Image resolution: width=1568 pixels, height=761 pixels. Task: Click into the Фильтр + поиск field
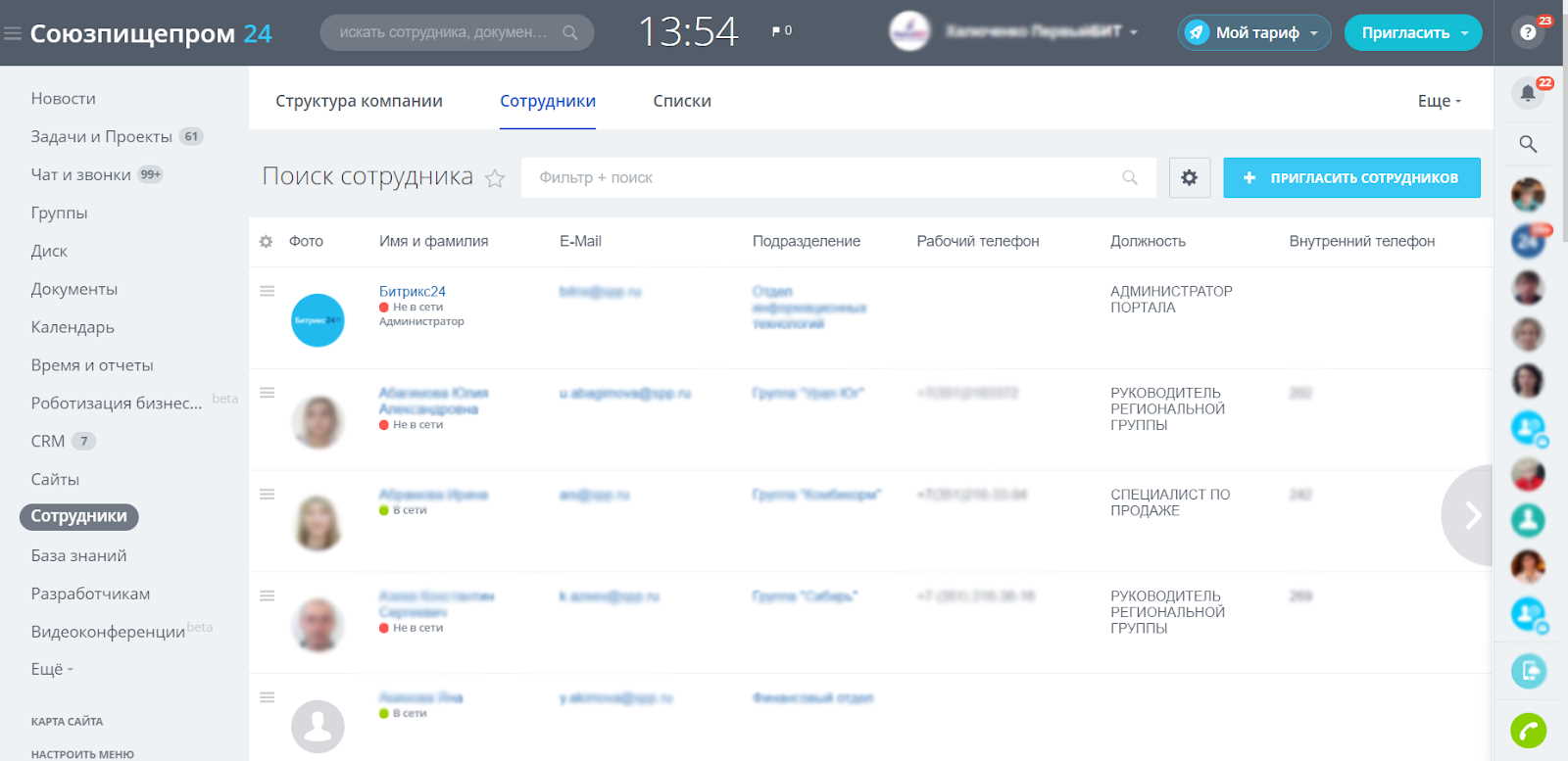(823, 177)
